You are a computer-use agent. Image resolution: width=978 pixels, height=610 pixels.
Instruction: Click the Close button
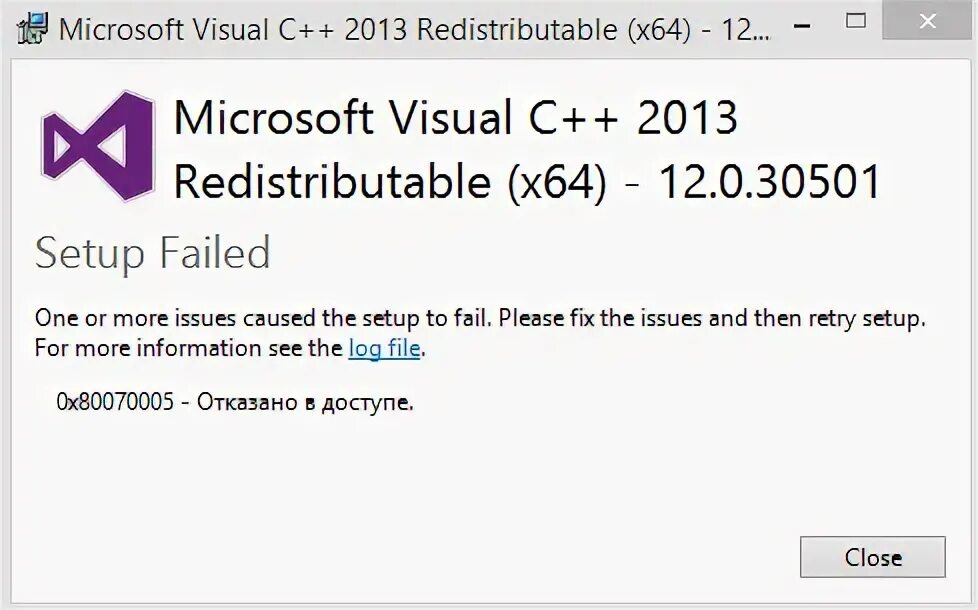(873, 557)
